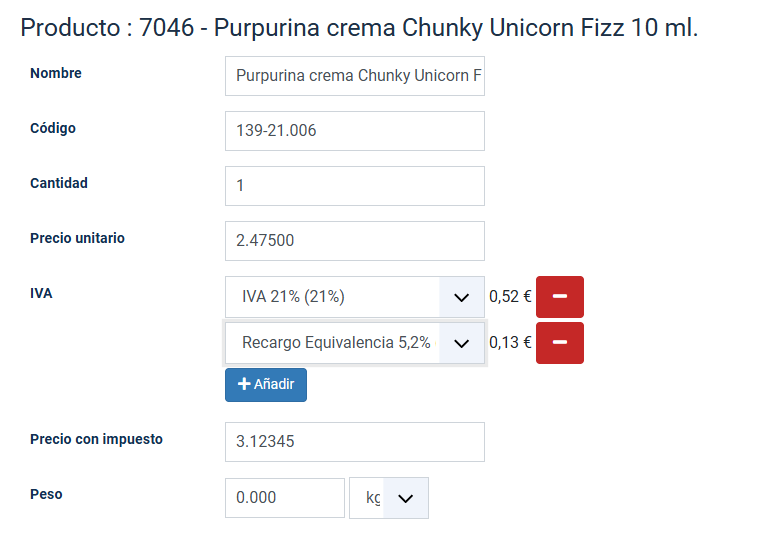Click the plus icon on Añadir
The height and width of the screenshot is (535, 757).
pyautogui.click(x=244, y=384)
